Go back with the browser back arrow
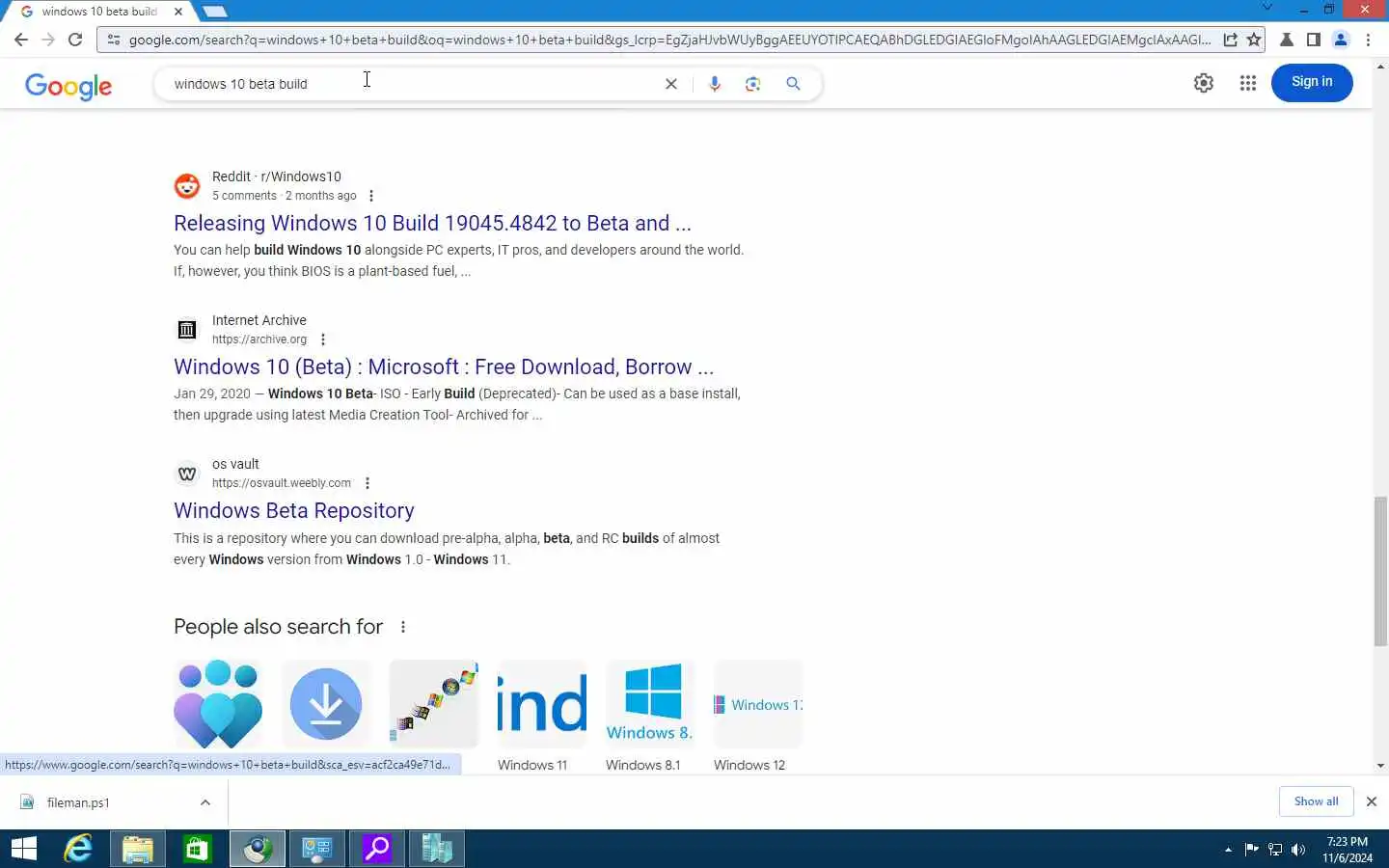This screenshot has width=1389, height=868. (21, 40)
